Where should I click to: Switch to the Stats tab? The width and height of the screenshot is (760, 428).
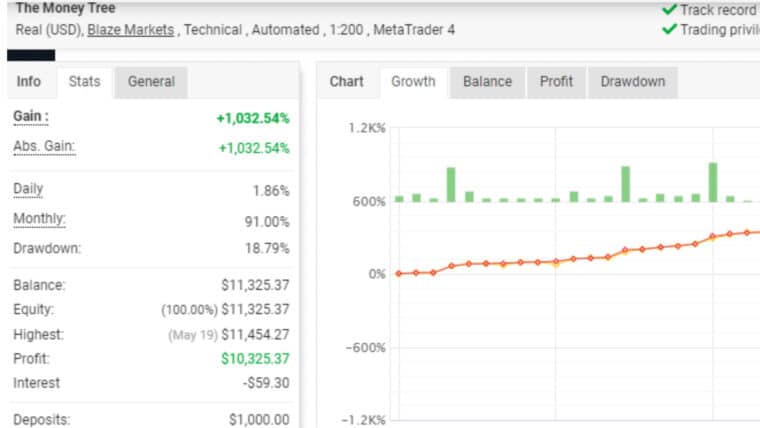(x=84, y=81)
